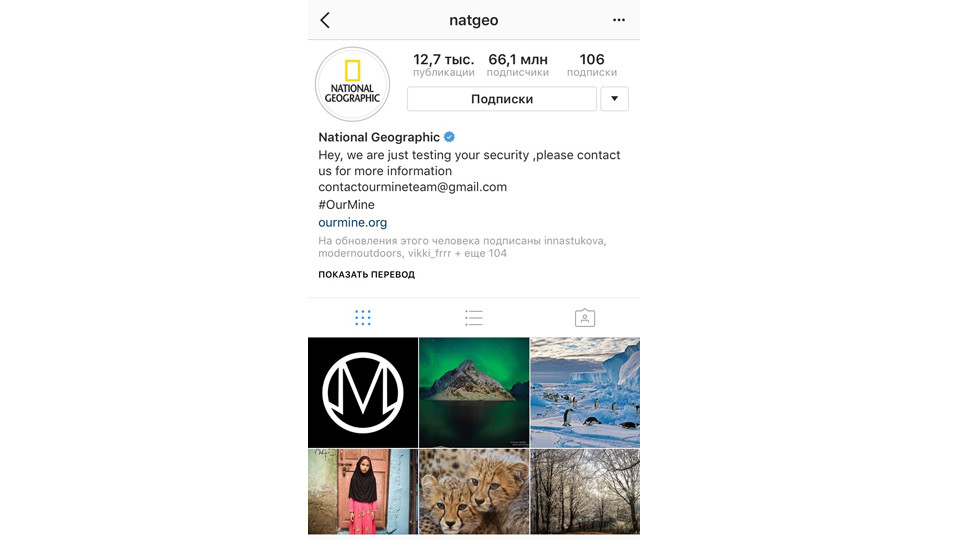Open the three-dots options menu
Screen dimensions: 960x540
tap(619, 20)
